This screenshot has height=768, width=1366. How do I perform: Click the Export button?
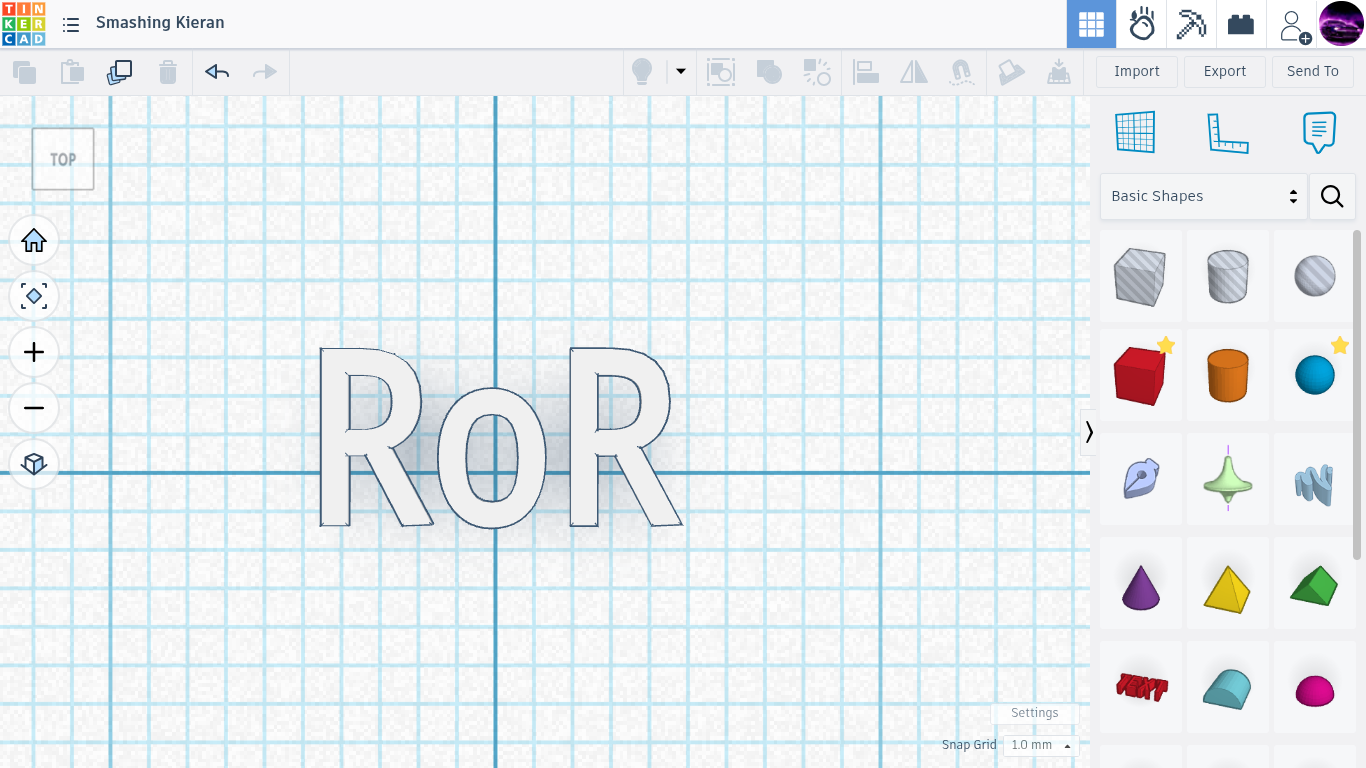click(x=1224, y=71)
